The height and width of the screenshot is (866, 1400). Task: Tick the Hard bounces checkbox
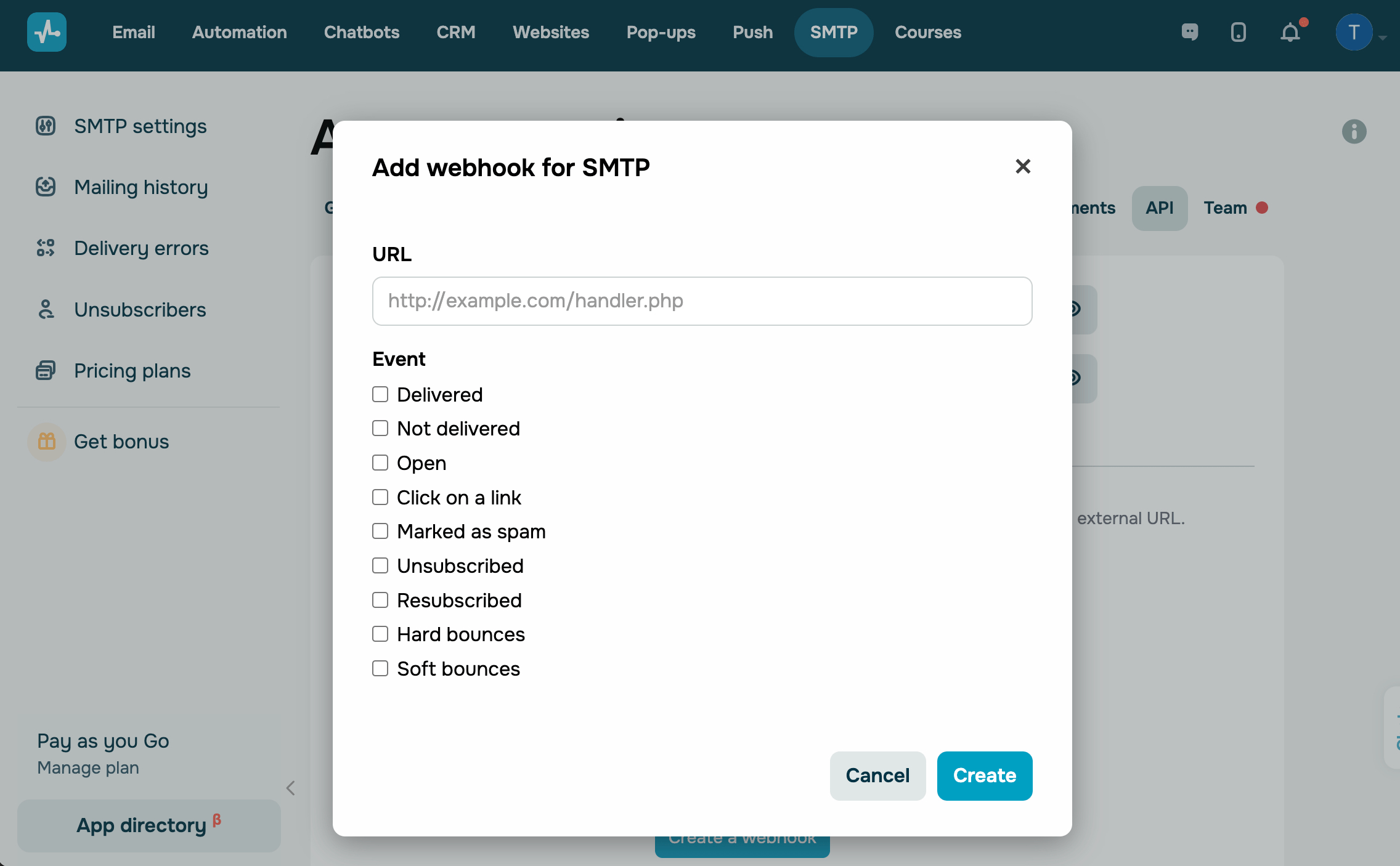coord(380,634)
